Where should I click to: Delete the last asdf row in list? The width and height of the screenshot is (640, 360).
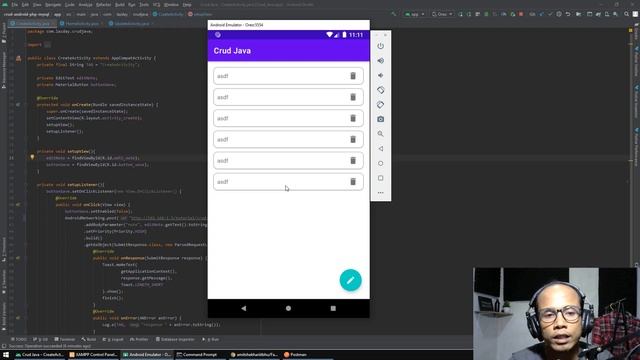353,182
